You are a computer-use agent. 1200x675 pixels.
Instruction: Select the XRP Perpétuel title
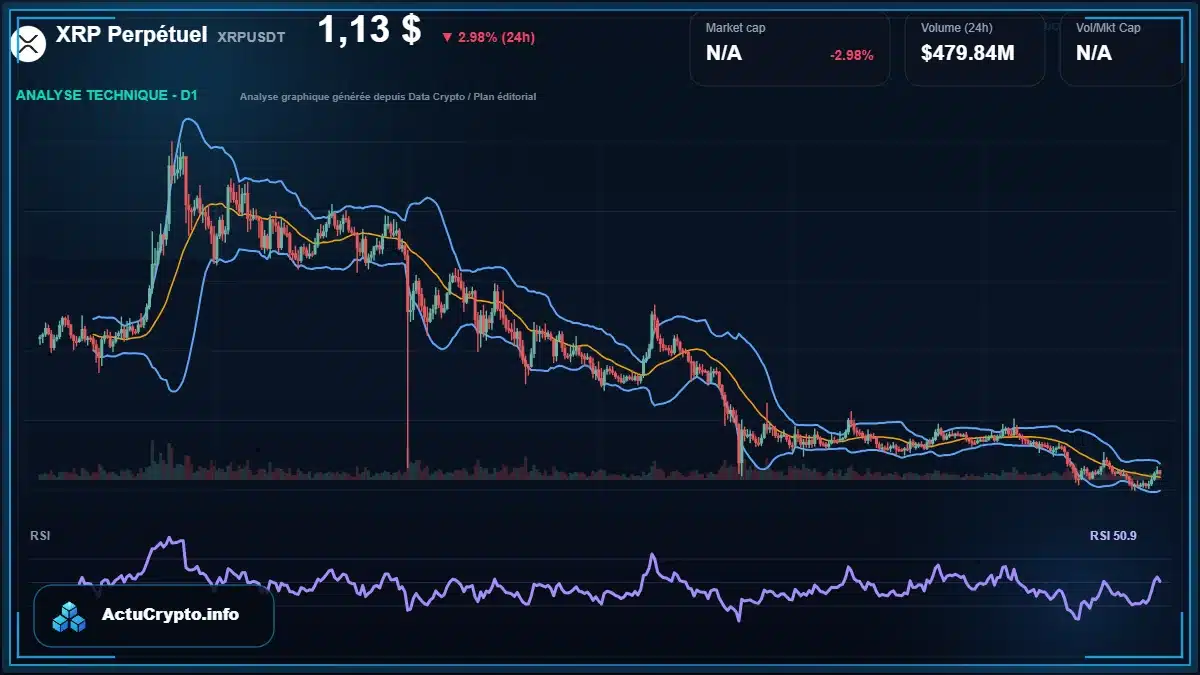[x=132, y=35]
